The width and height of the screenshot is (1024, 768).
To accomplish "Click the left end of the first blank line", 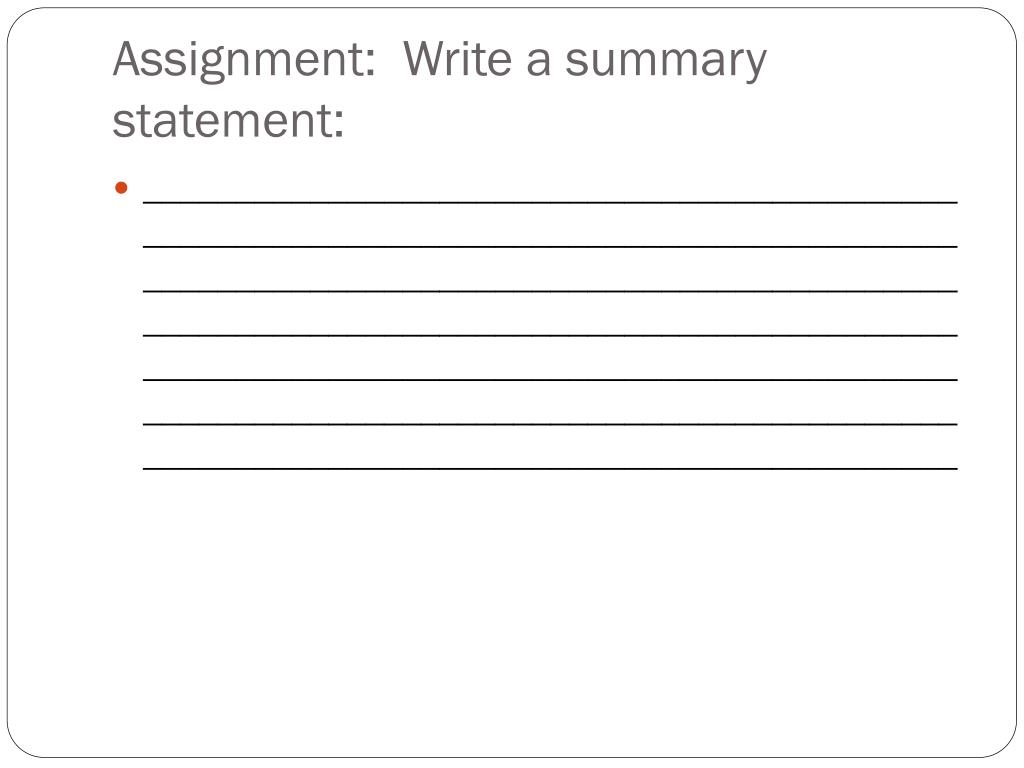I will coord(148,200).
